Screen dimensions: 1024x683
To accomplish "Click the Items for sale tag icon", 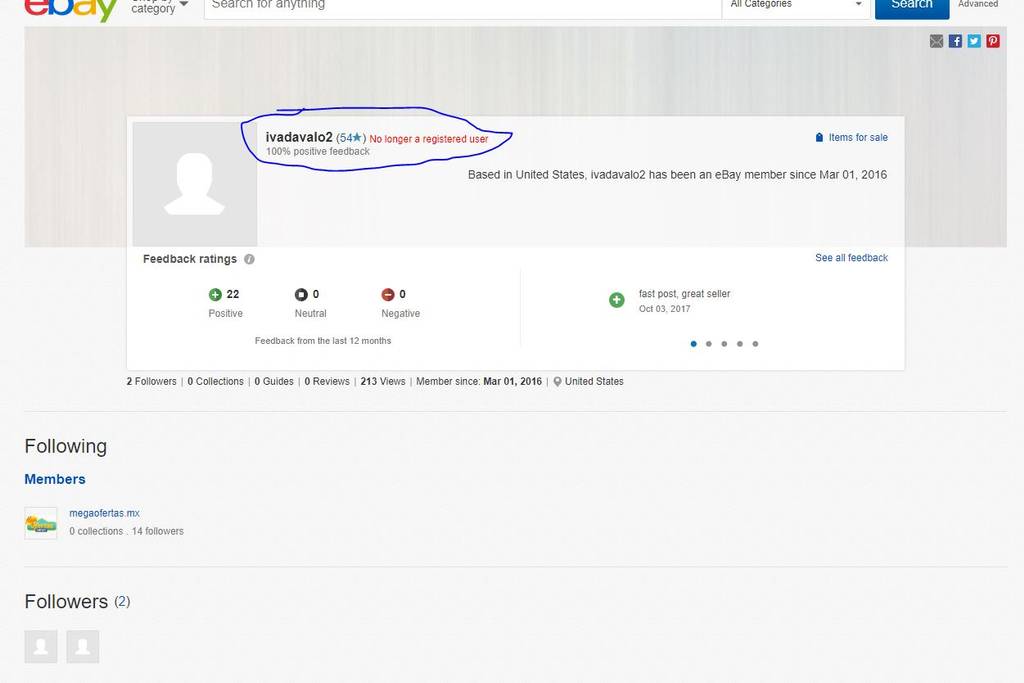I will pos(819,137).
